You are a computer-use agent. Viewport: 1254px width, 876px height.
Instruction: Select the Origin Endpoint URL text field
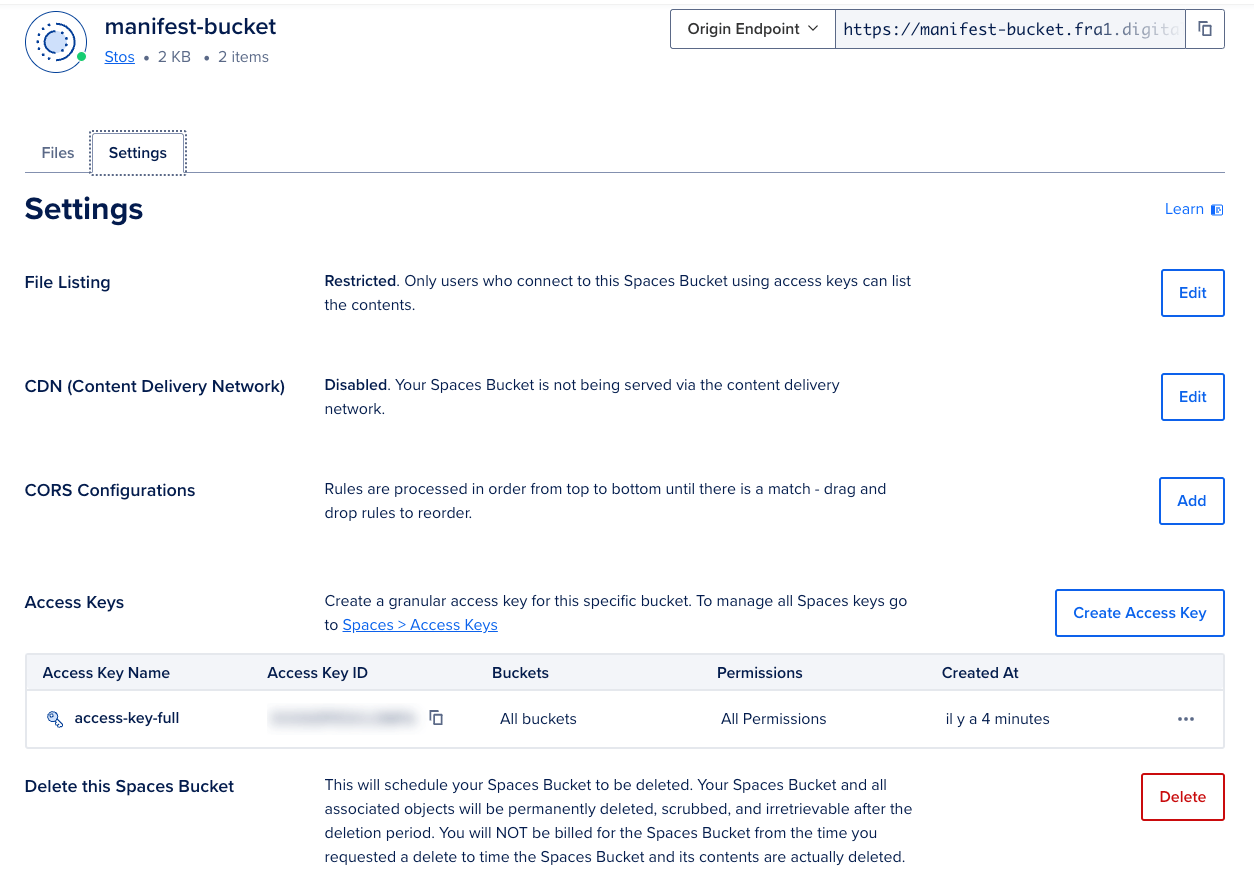tap(1010, 28)
